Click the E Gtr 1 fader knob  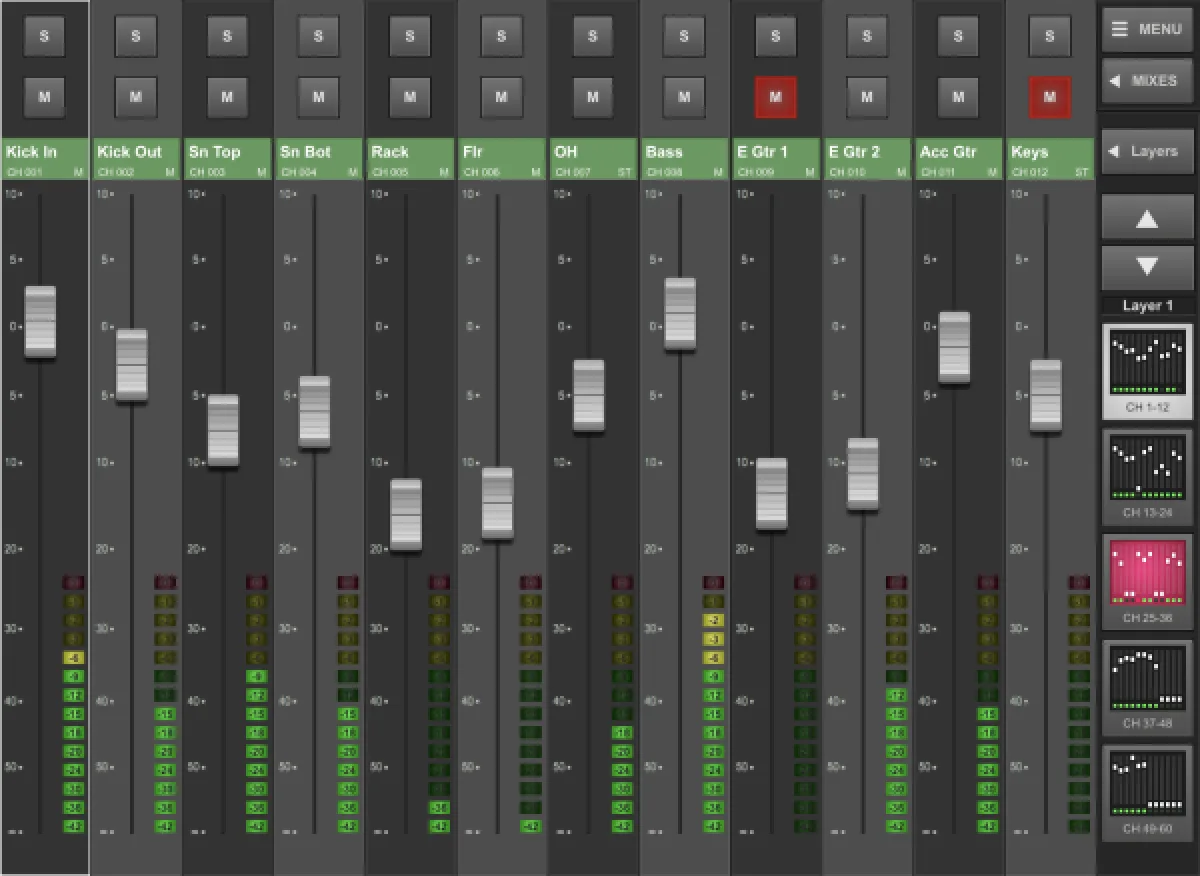[x=771, y=494]
